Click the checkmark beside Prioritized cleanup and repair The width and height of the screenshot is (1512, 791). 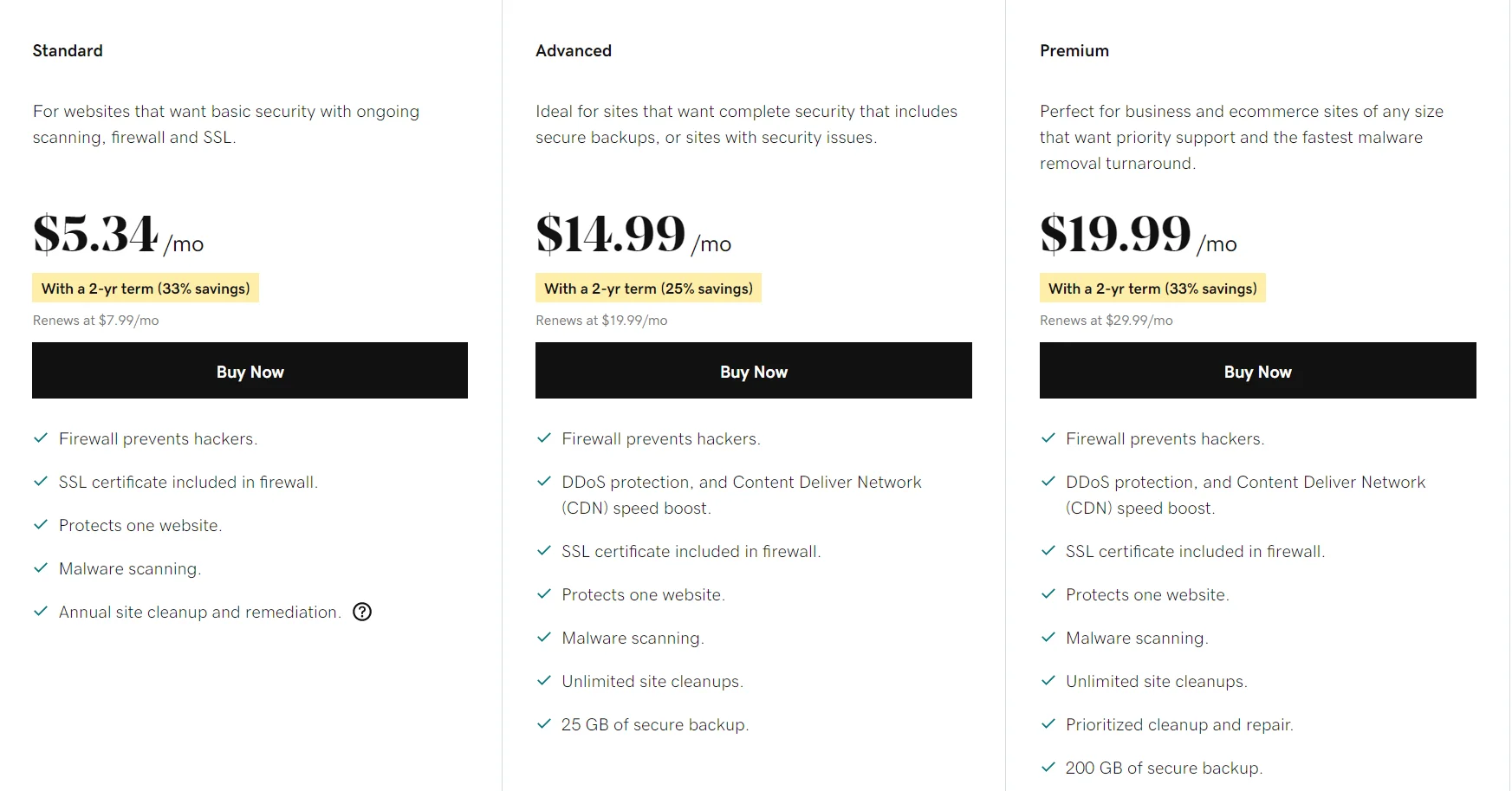[x=1048, y=724]
